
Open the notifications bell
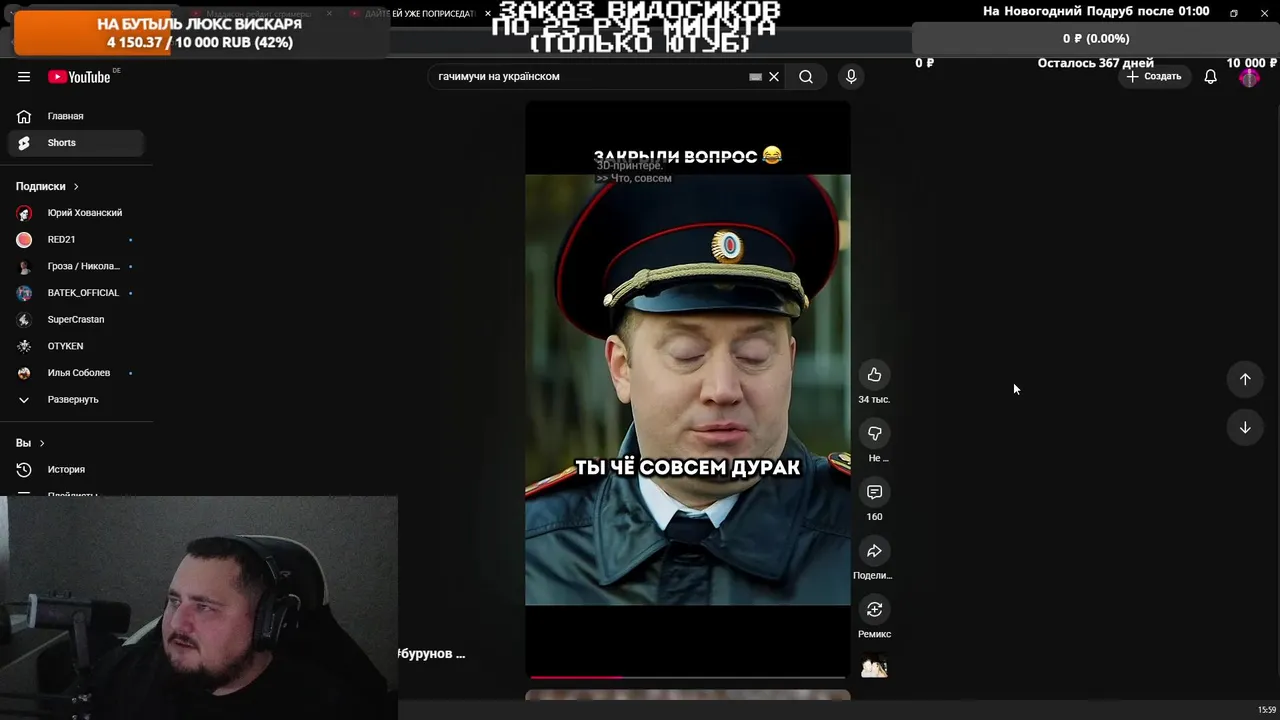[x=1210, y=77]
